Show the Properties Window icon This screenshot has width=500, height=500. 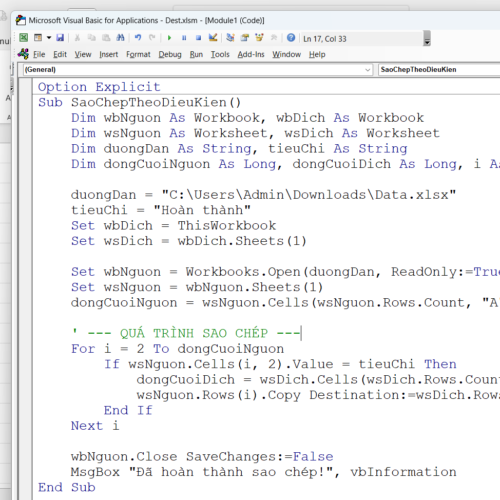(245, 38)
